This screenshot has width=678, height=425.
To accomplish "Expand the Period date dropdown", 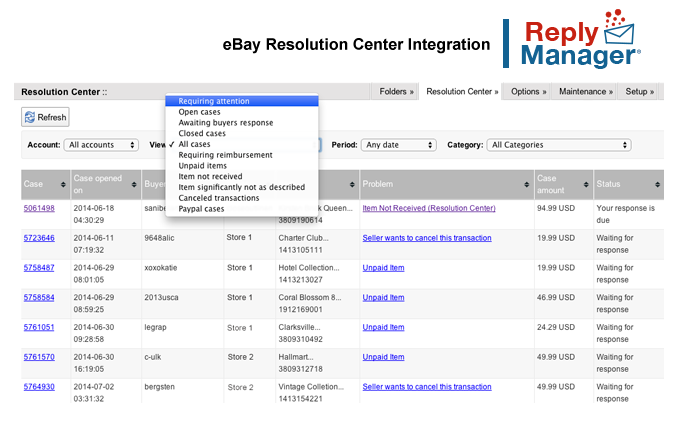I will pos(398,145).
